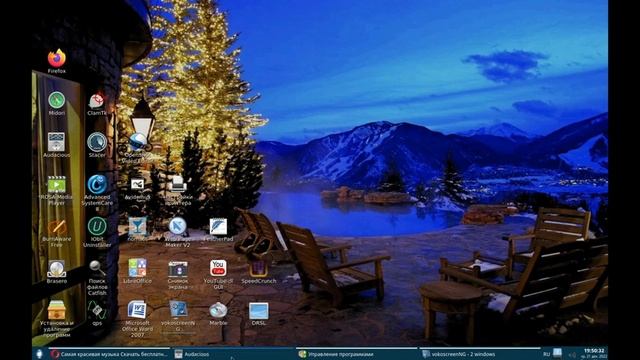The height and width of the screenshot is (360, 640).
Task: Open vokoscreenNG - 2 windows taskbar group
Action: point(480,354)
